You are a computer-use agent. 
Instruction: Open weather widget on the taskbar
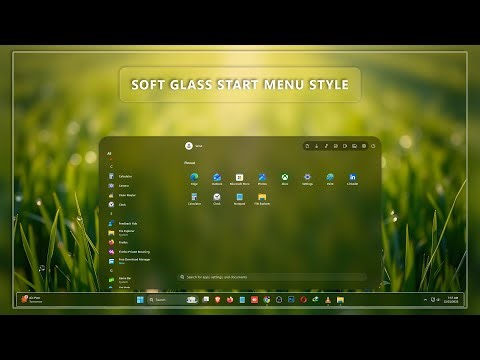pyautogui.click(x=32, y=300)
